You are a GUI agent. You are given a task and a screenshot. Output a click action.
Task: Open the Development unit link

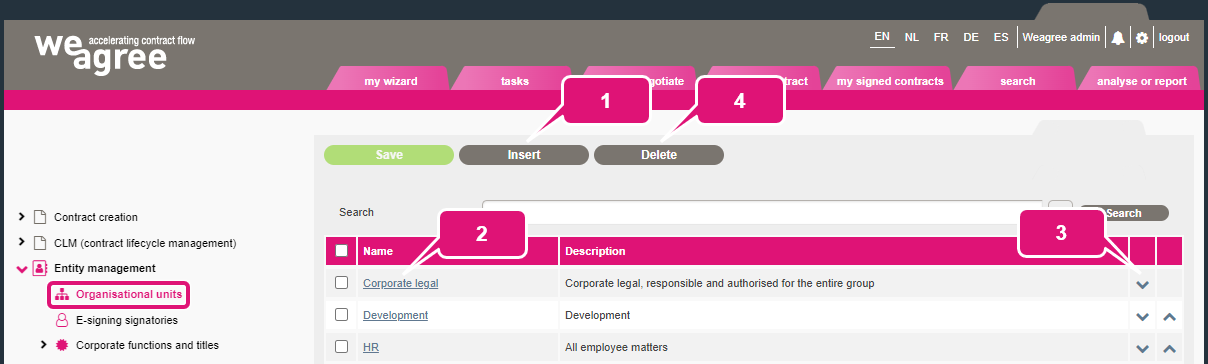pyautogui.click(x=395, y=315)
